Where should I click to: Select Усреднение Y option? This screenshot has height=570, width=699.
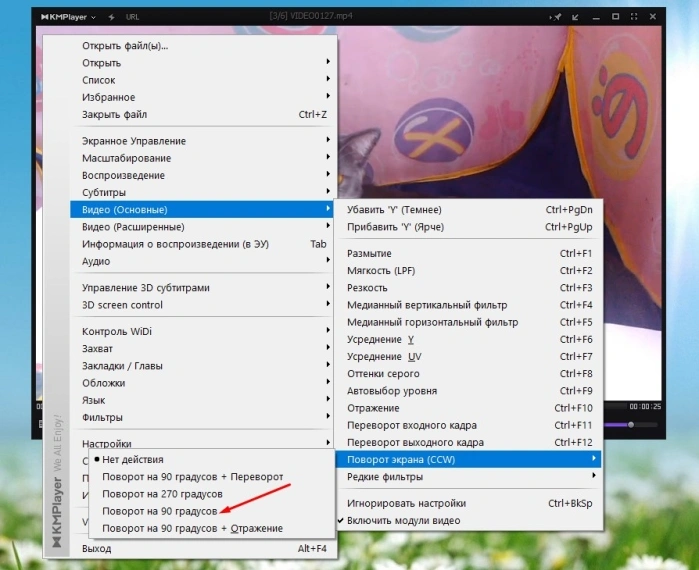469,340
